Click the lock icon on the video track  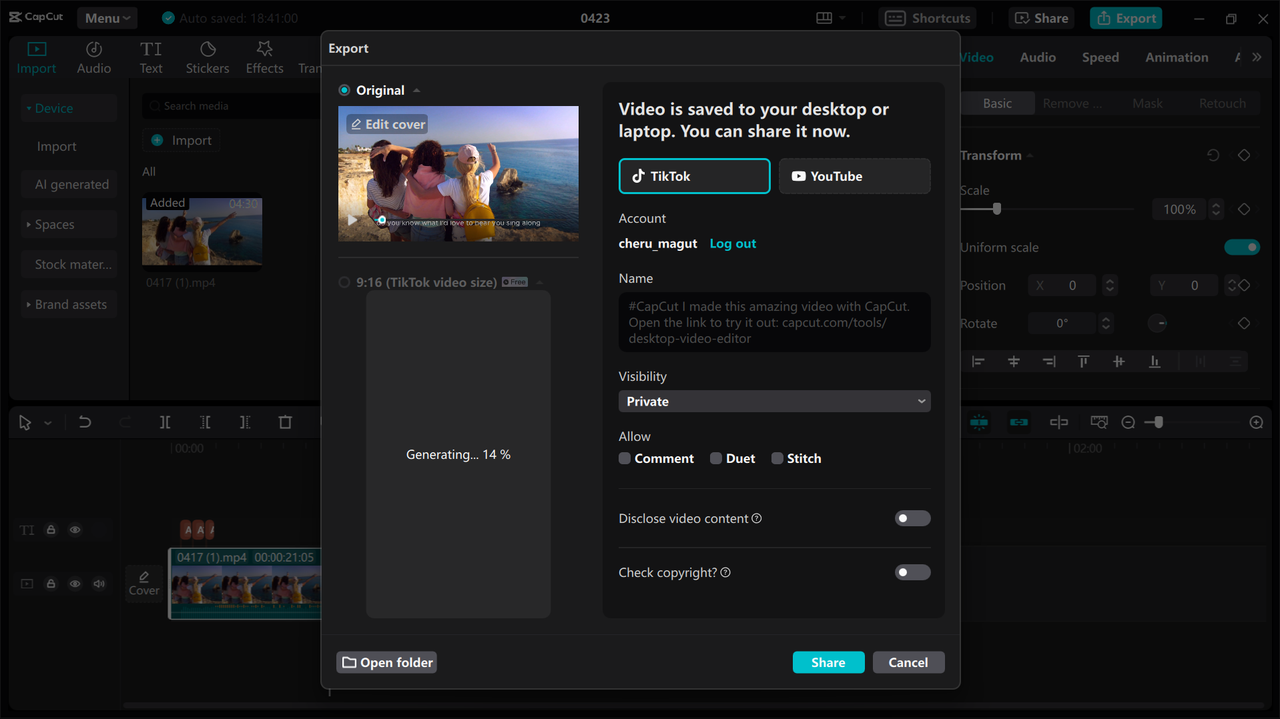tap(51, 584)
